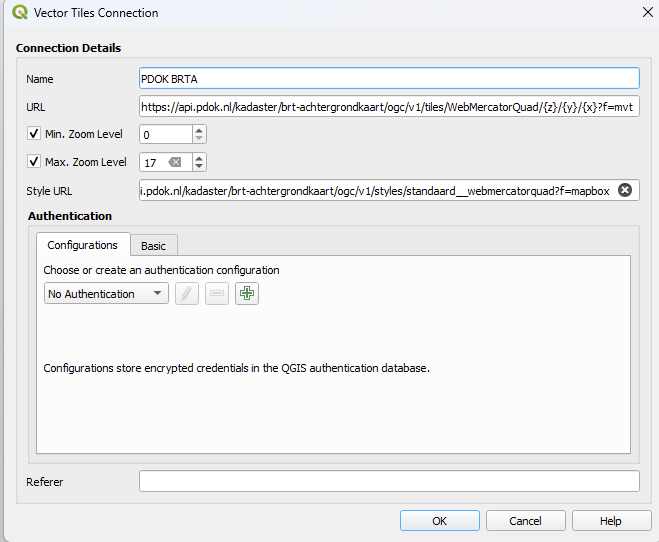Image resolution: width=659 pixels, height=542 pixels.
Task: Click the 'Connection Details' heading
Action: coord(69,48)
